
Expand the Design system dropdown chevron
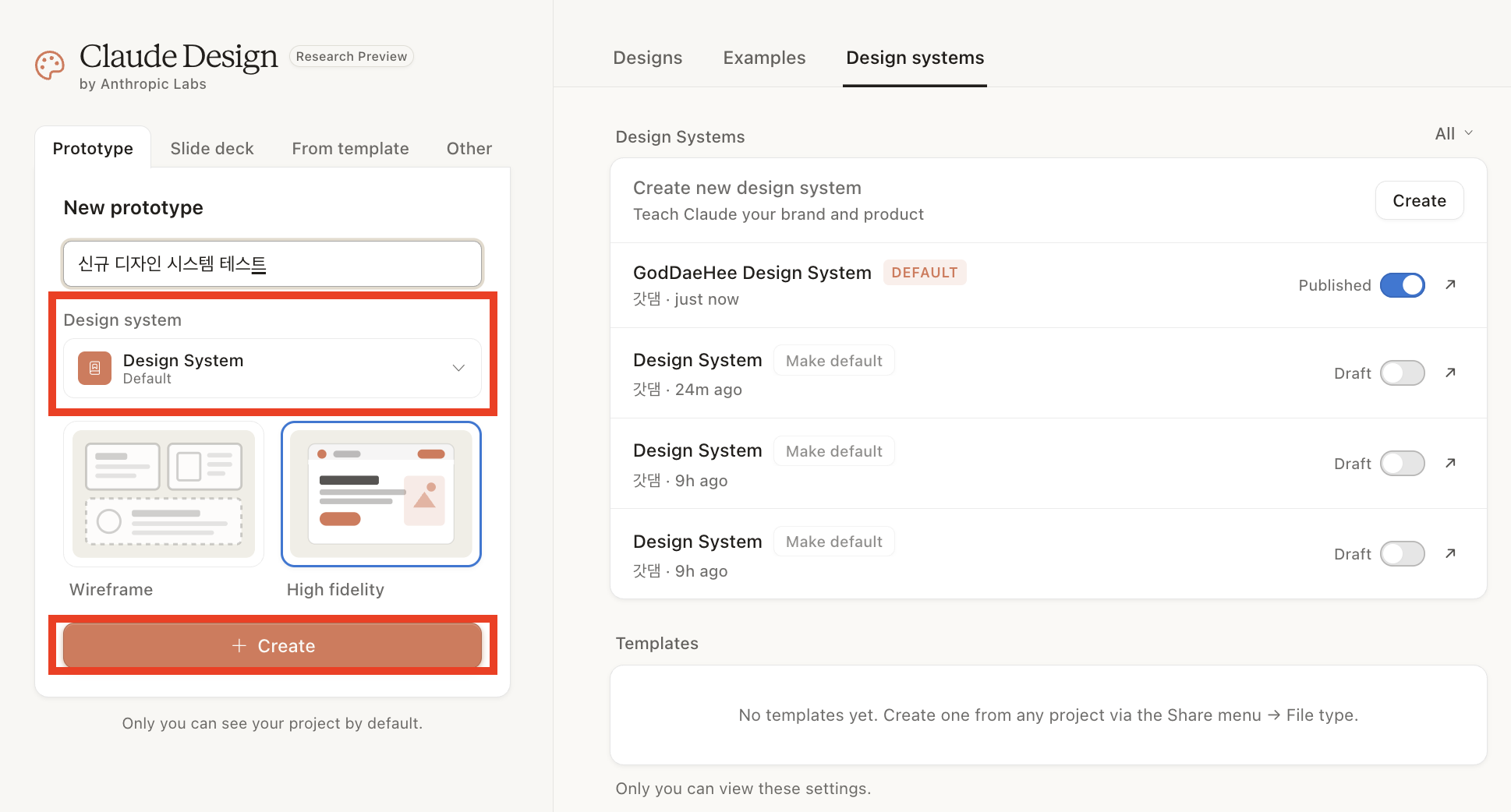pyautogui.click(x=458, y=368)
